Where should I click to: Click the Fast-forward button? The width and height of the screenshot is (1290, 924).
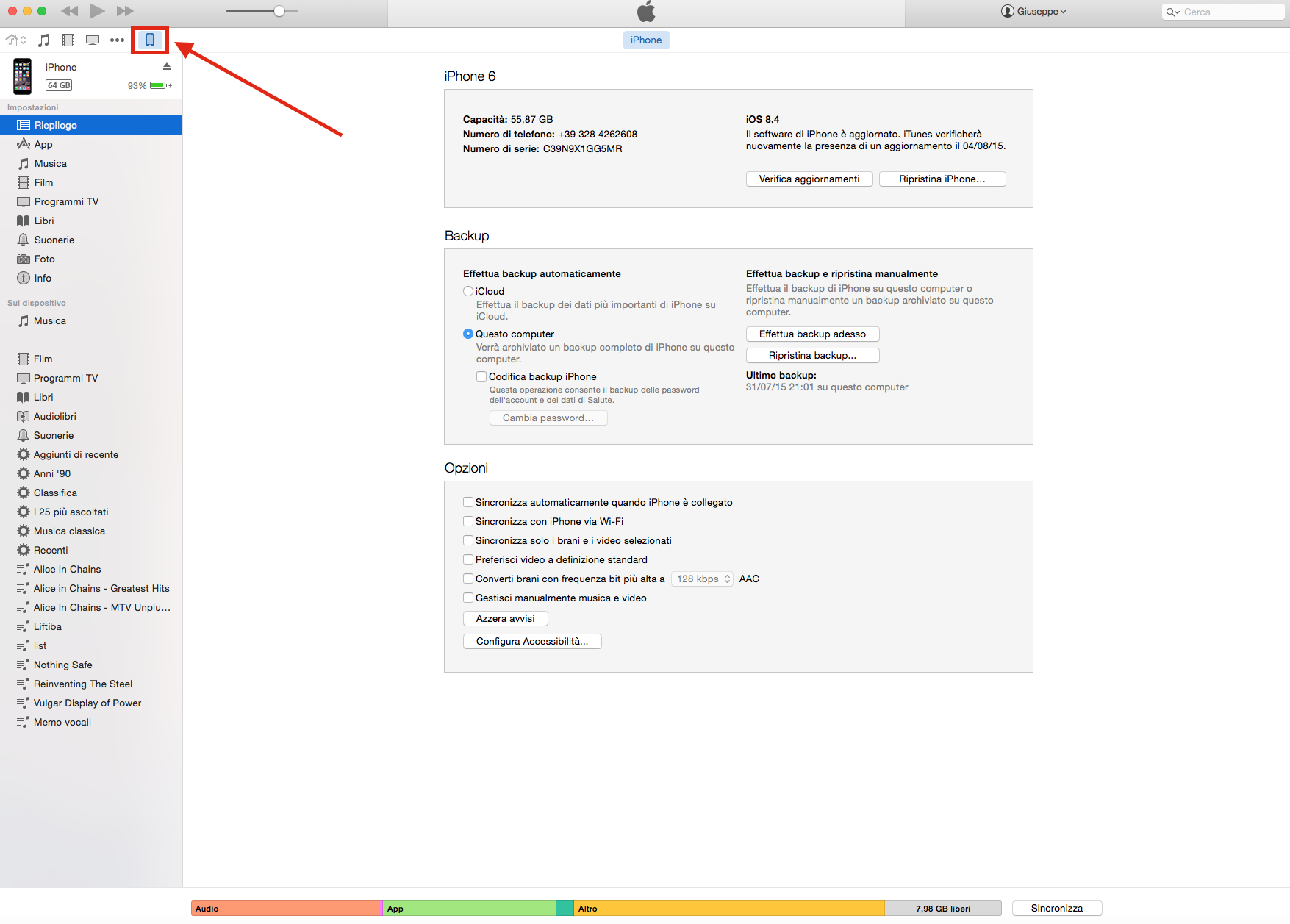pyautogui.click(x=125, y=10)
